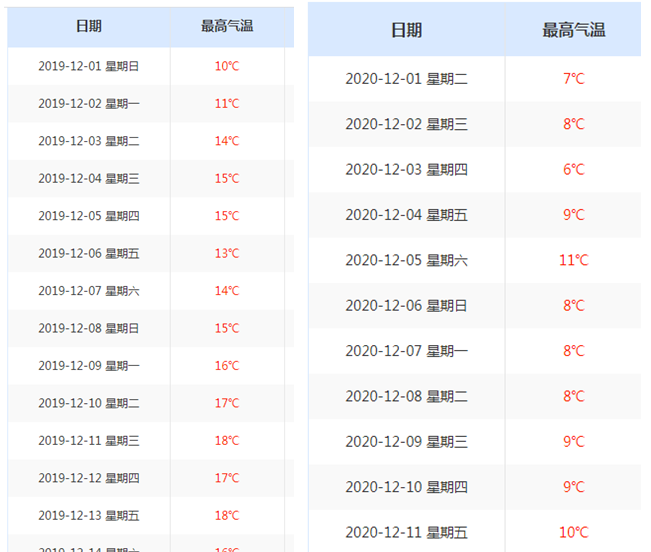
Task: Select the 2019-12-01 星期日 date cell
Action: pos(88,66)
